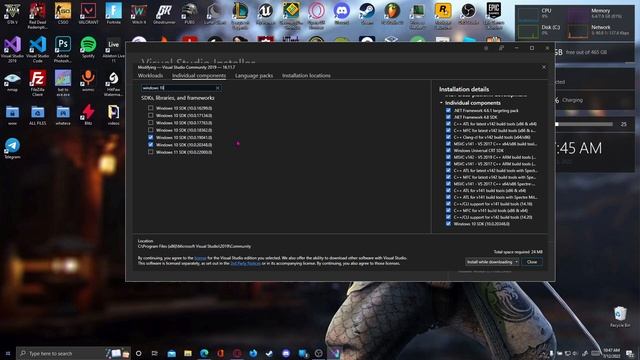640x360 pixels.
Task: Open the Installation locations tab
Action: tap(306, 76)
